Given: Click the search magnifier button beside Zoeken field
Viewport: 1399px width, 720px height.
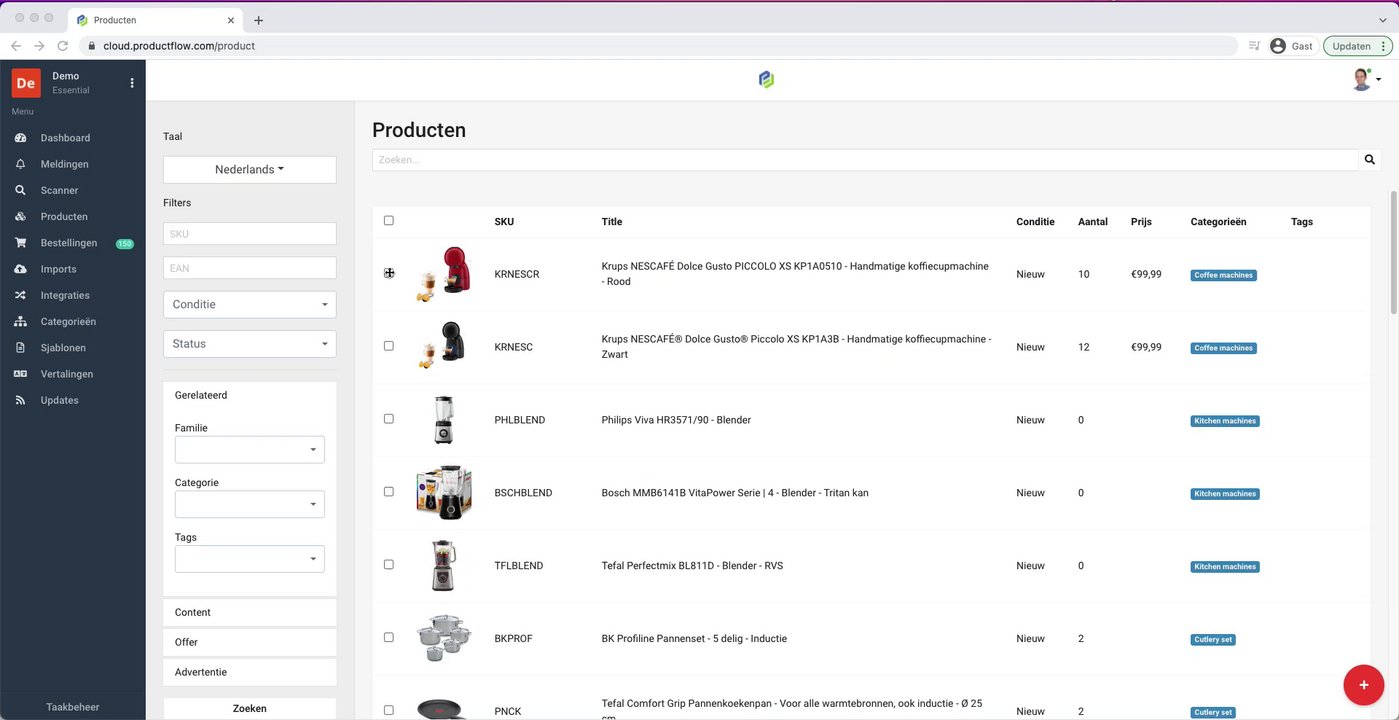Looking at the screenshot, I should [x=1370, y=160].
